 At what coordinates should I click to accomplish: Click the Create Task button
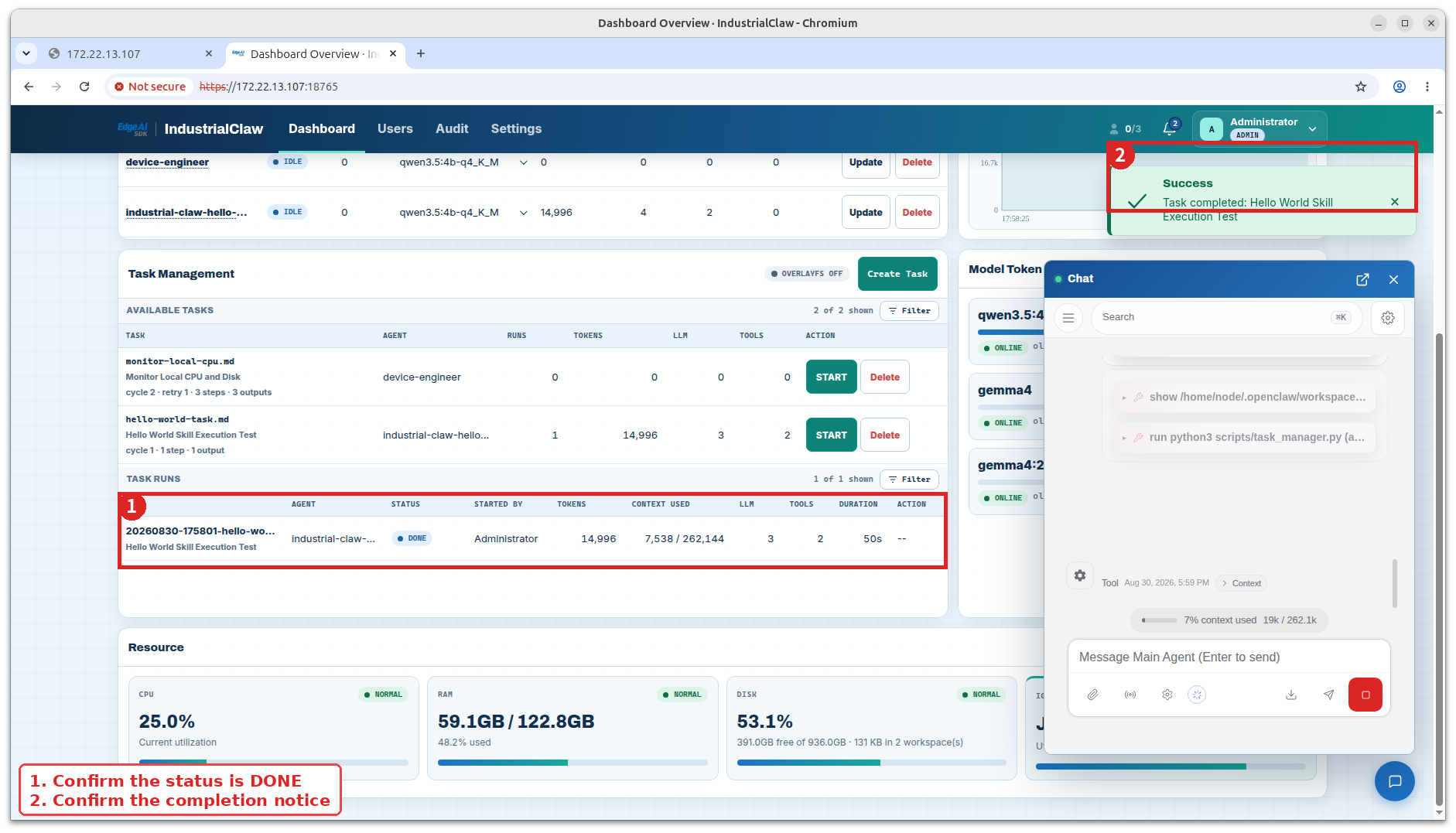[897, 274]
